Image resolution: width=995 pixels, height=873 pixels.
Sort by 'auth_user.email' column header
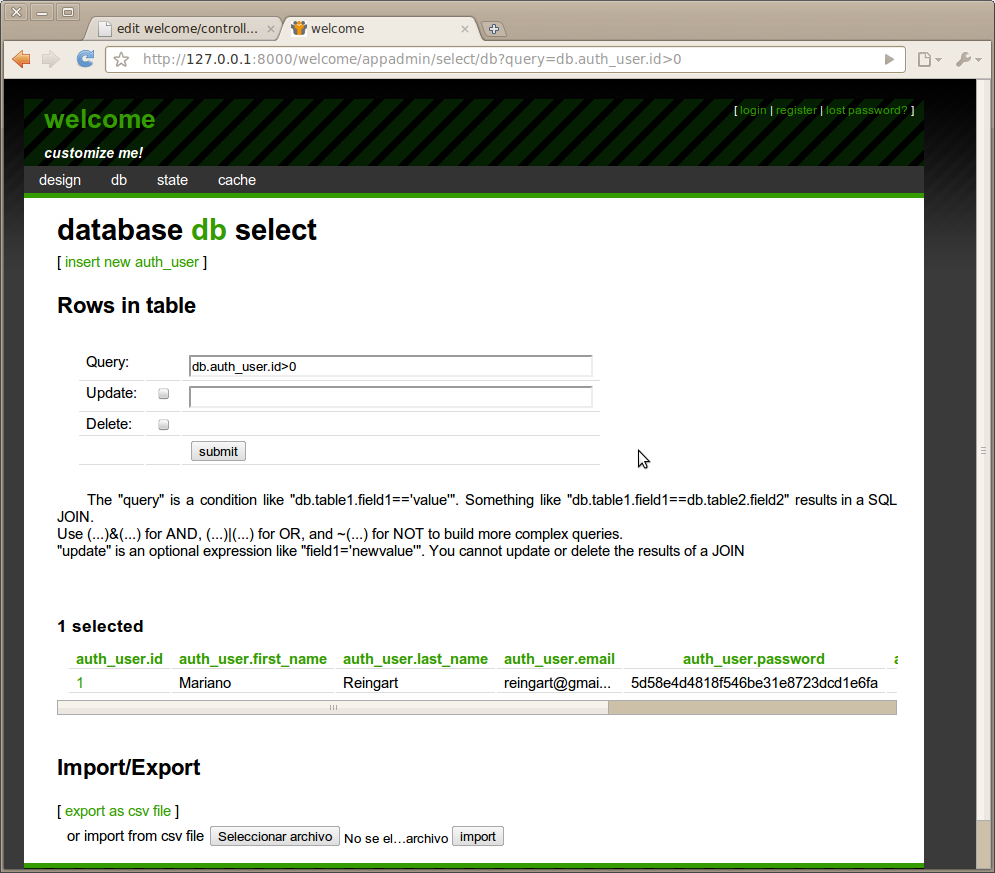[x=559, y=659]
